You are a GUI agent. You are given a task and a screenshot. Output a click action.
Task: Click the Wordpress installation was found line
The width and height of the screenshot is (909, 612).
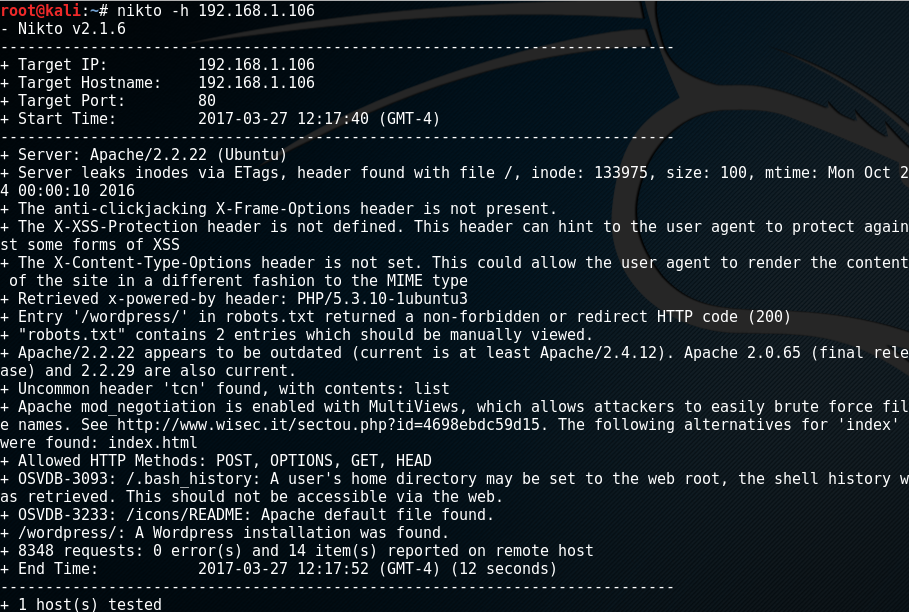click(225, 533)
